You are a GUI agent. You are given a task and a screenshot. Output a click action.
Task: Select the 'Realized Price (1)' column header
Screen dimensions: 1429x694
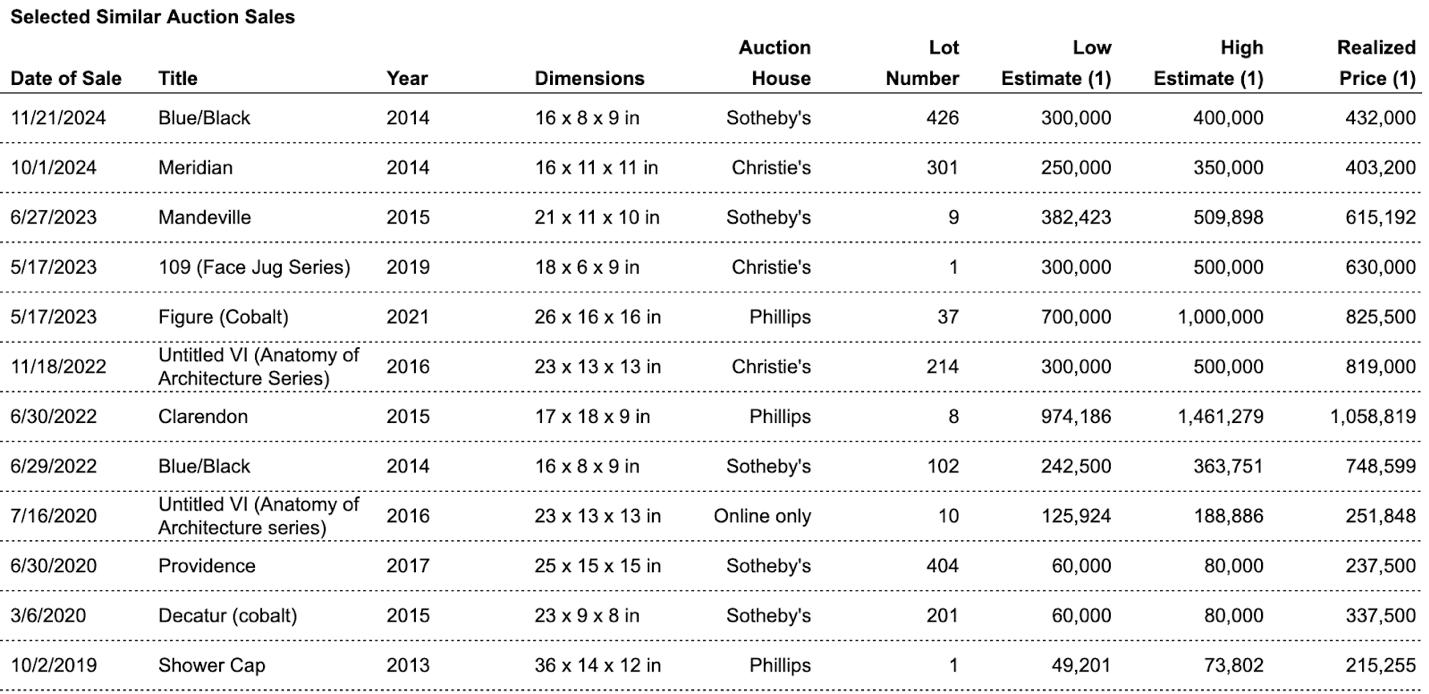1376,63
